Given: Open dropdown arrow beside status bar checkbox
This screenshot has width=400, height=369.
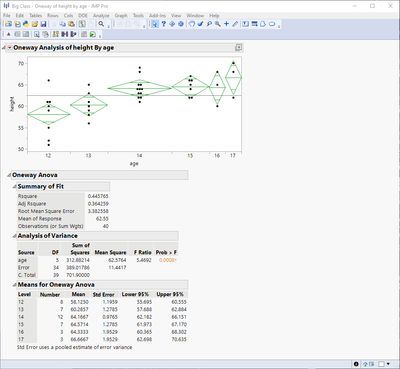Looking at the screenshot, I should click(x=388, y=364).
